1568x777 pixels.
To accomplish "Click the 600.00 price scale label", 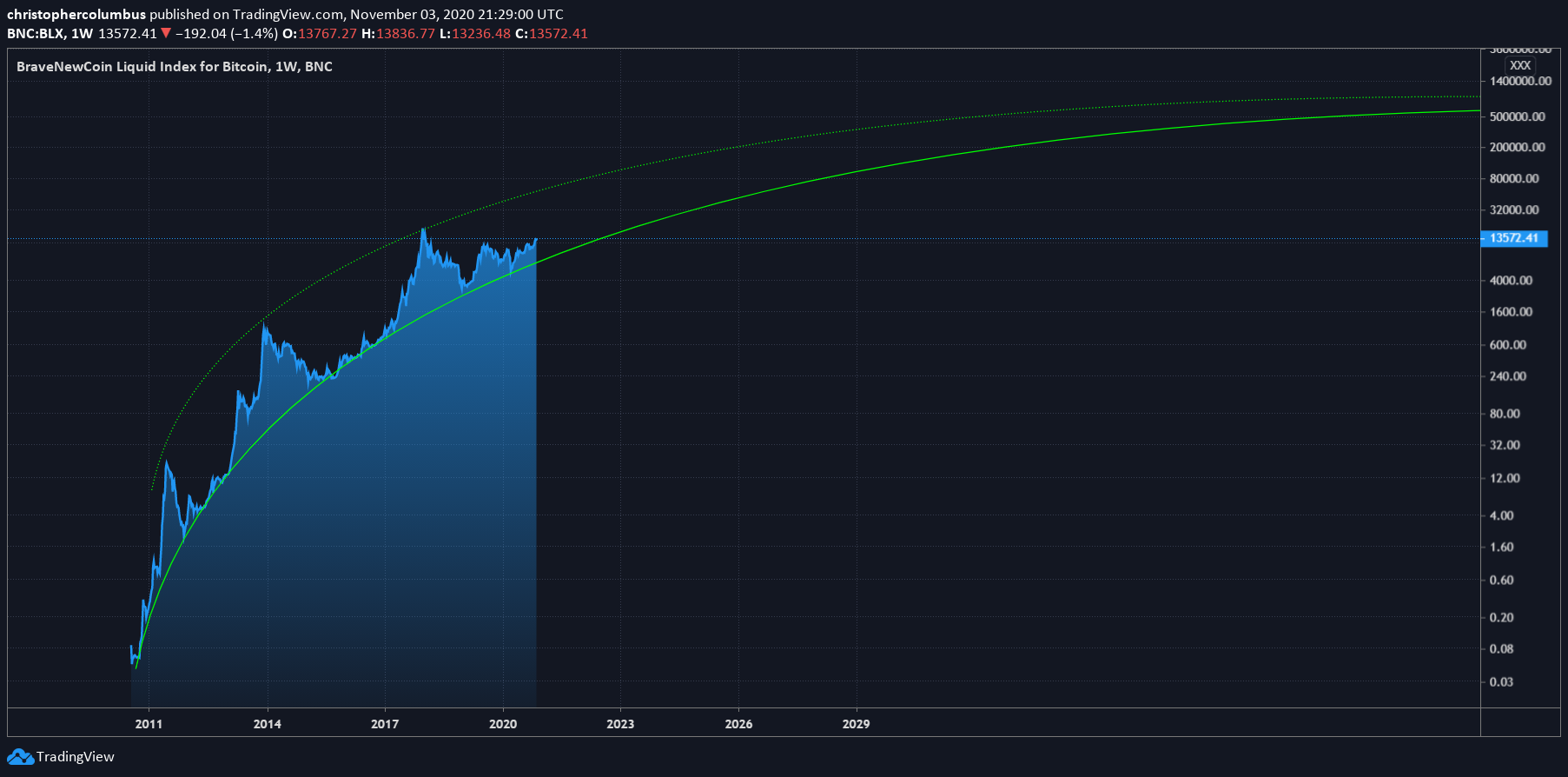I will (1508, 345).
